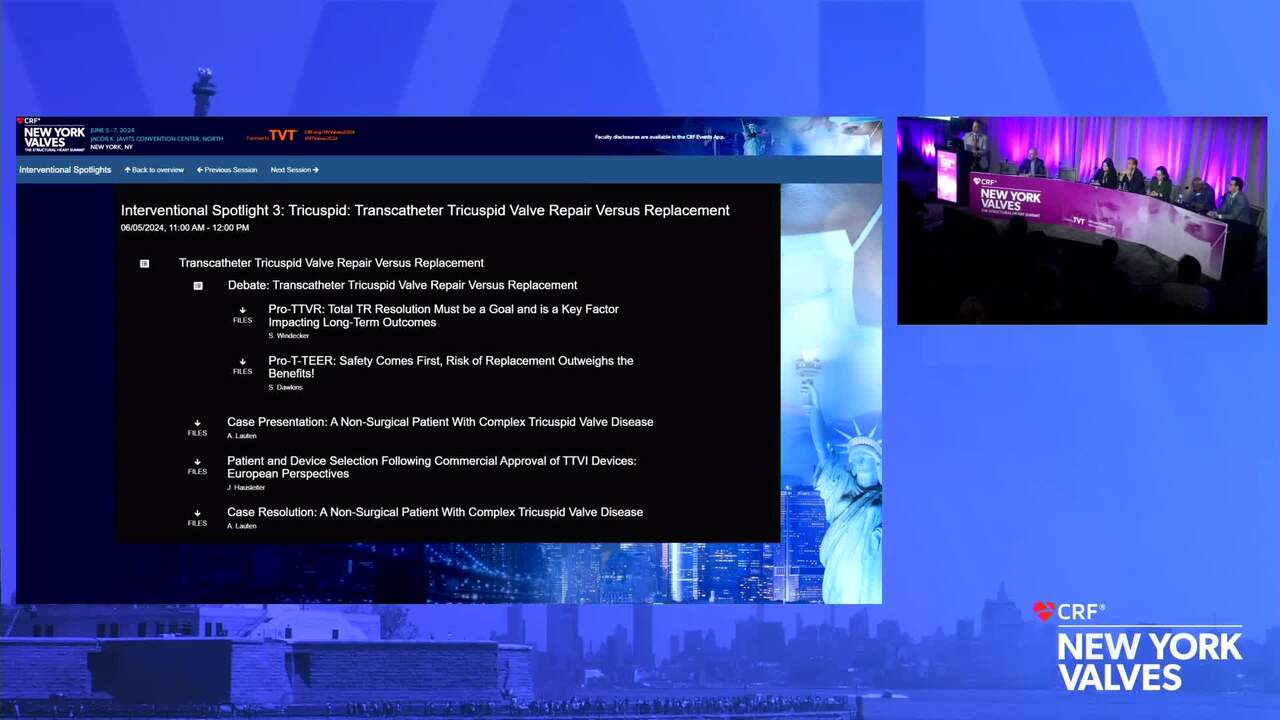Click the session date 06/05/2024, 11:00 AM - 12:00 PM

(185, 228)
